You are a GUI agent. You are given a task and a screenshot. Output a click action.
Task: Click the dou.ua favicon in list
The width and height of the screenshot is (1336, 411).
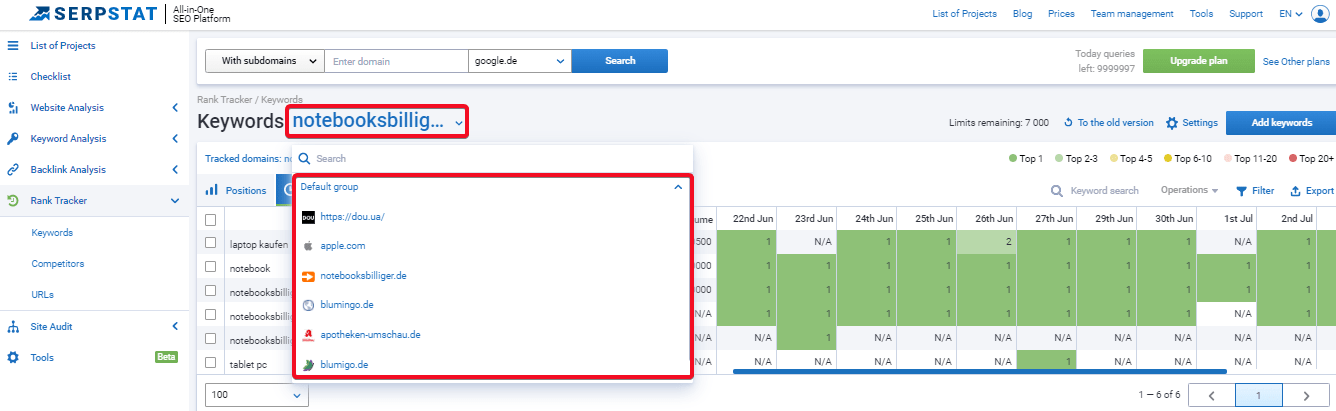[x=308, y=216]
